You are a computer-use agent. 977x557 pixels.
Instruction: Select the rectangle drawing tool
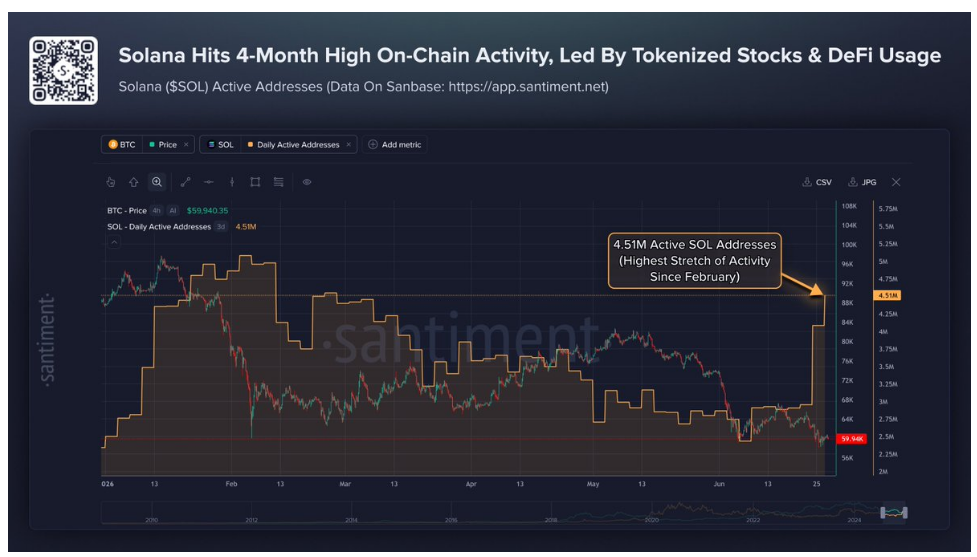pos(255,182)
